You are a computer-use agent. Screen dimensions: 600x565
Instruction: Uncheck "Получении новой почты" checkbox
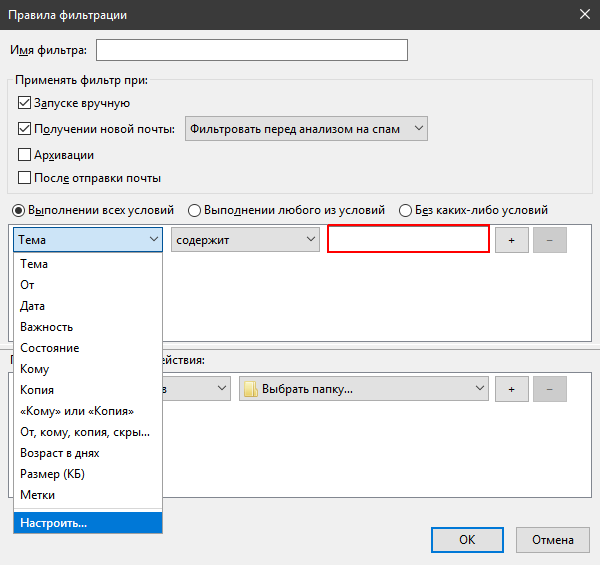[25, 129]
